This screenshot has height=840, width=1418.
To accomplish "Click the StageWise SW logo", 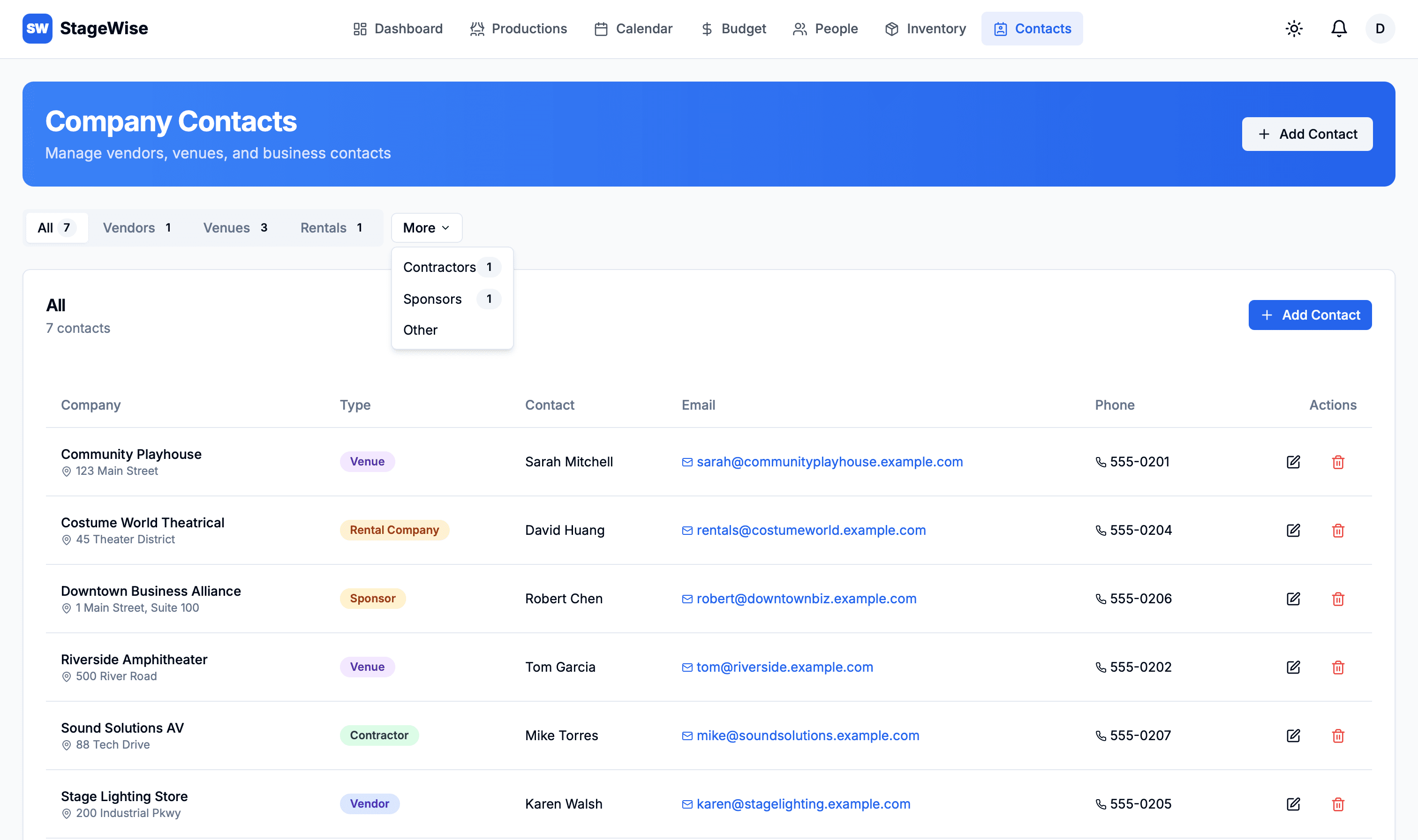I will coord(37,28).
